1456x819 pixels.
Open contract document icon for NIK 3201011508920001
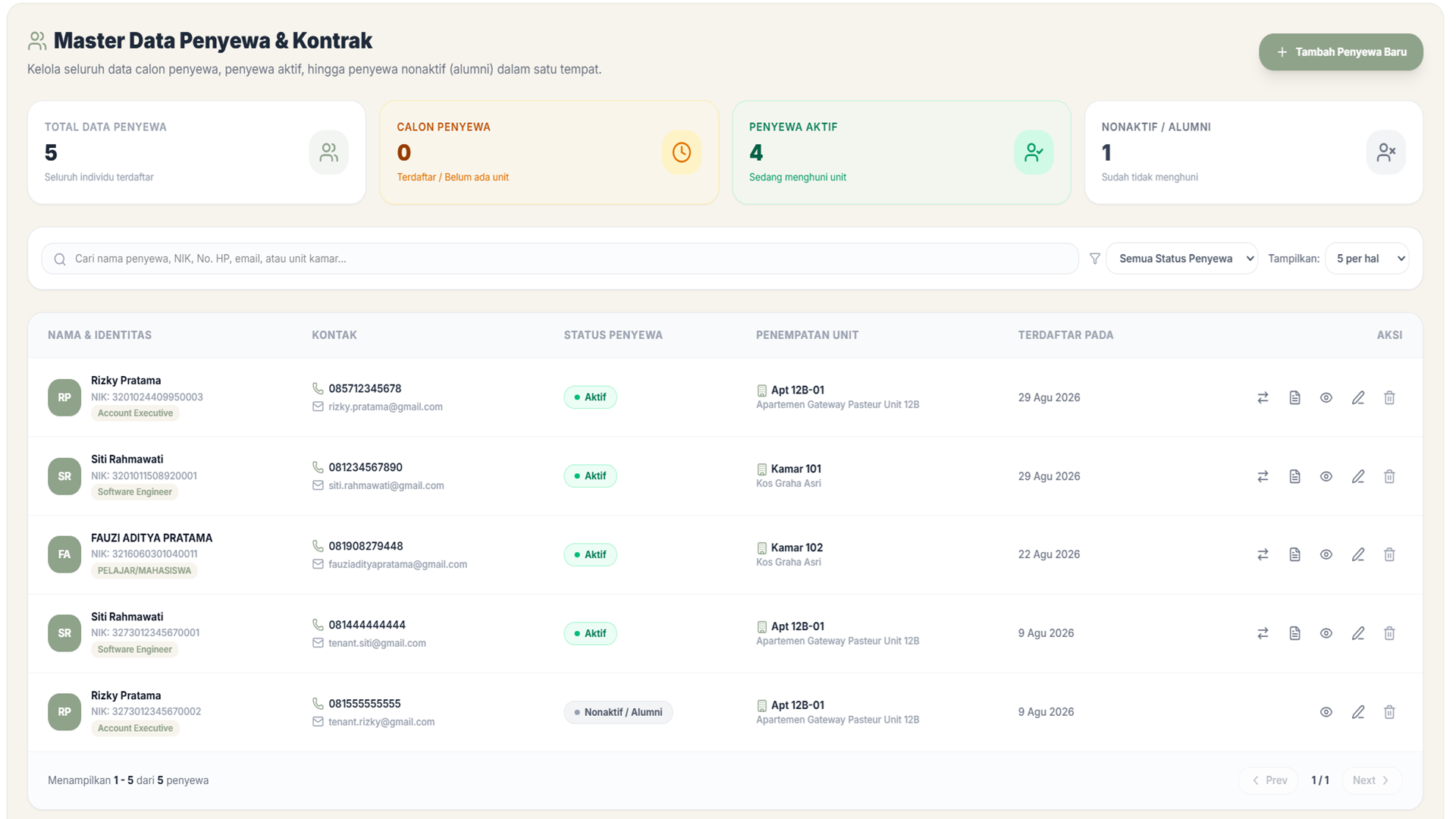1294,476
